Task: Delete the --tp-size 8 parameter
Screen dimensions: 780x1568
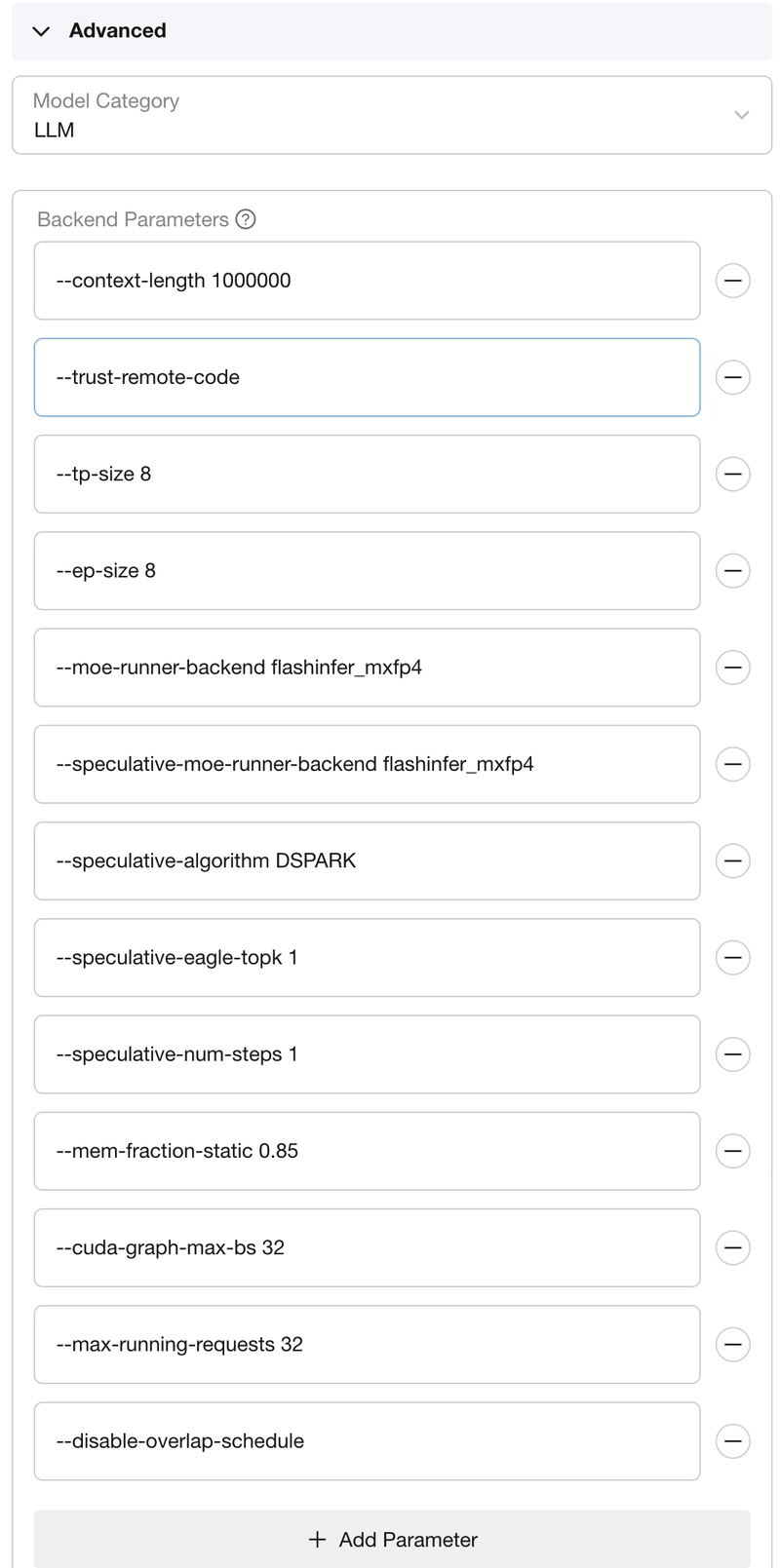Action: pos(732,474)
